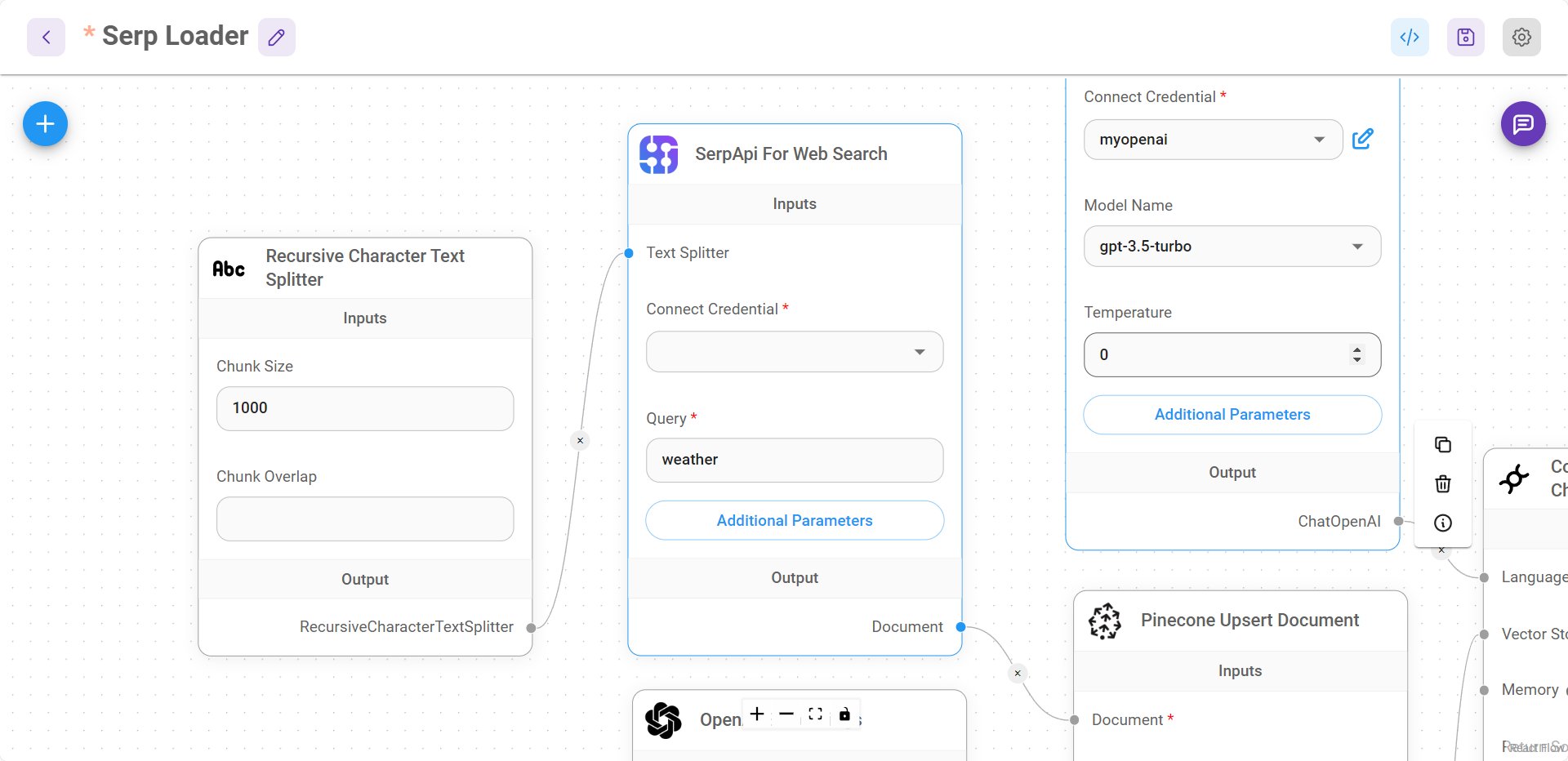The image size is (1568, 761).
Task: Open gpt-3.5-turbo model dropdown
Action: [x=1232, y=247]
